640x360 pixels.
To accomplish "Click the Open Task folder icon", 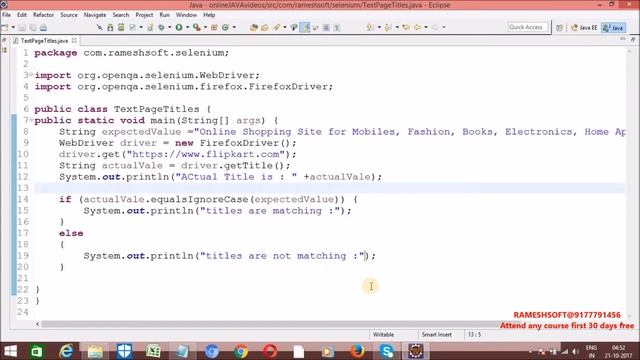I will [264, 27].
